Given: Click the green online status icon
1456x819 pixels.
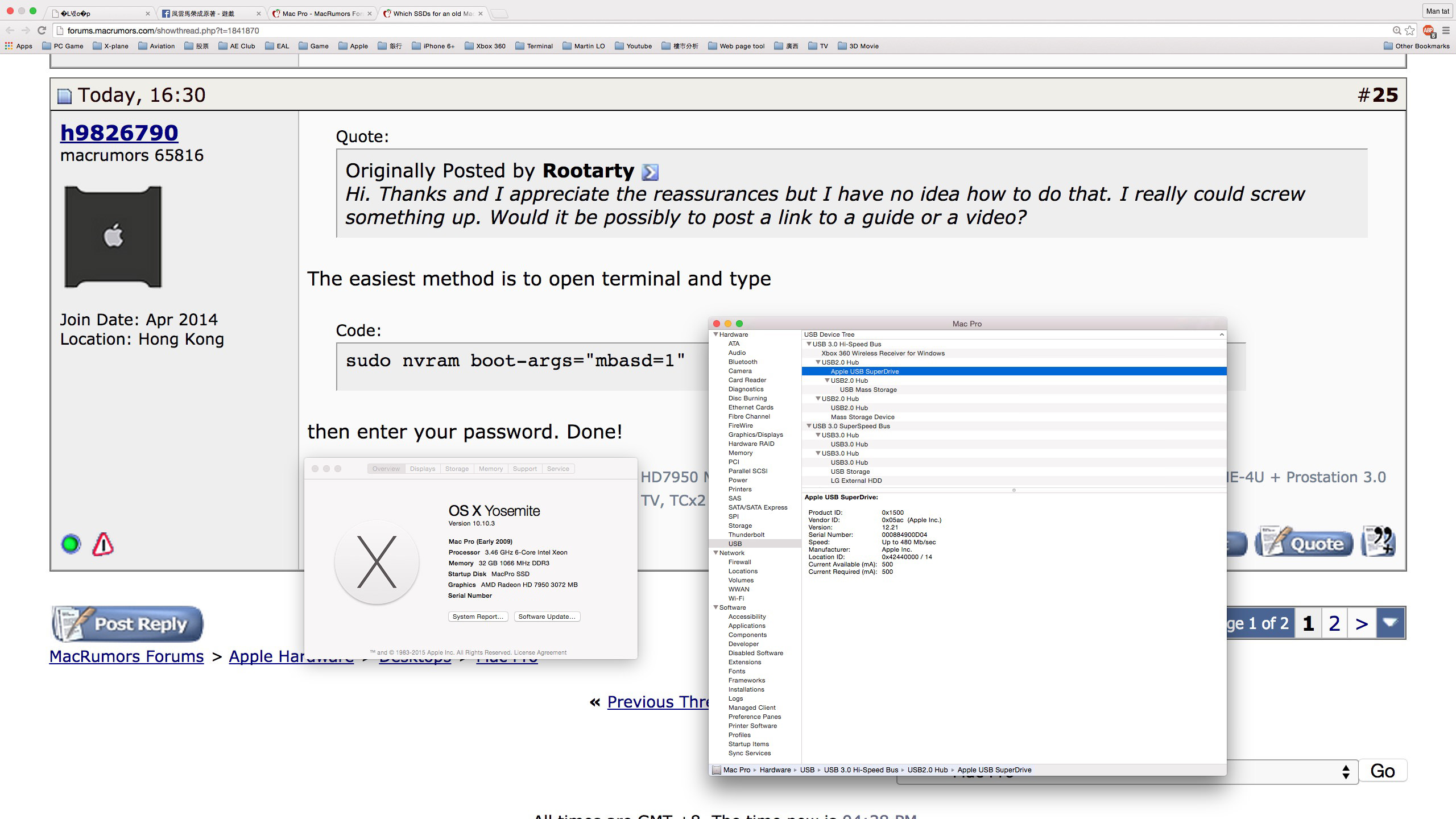Looking at the screenshot, I should point(71,544).
